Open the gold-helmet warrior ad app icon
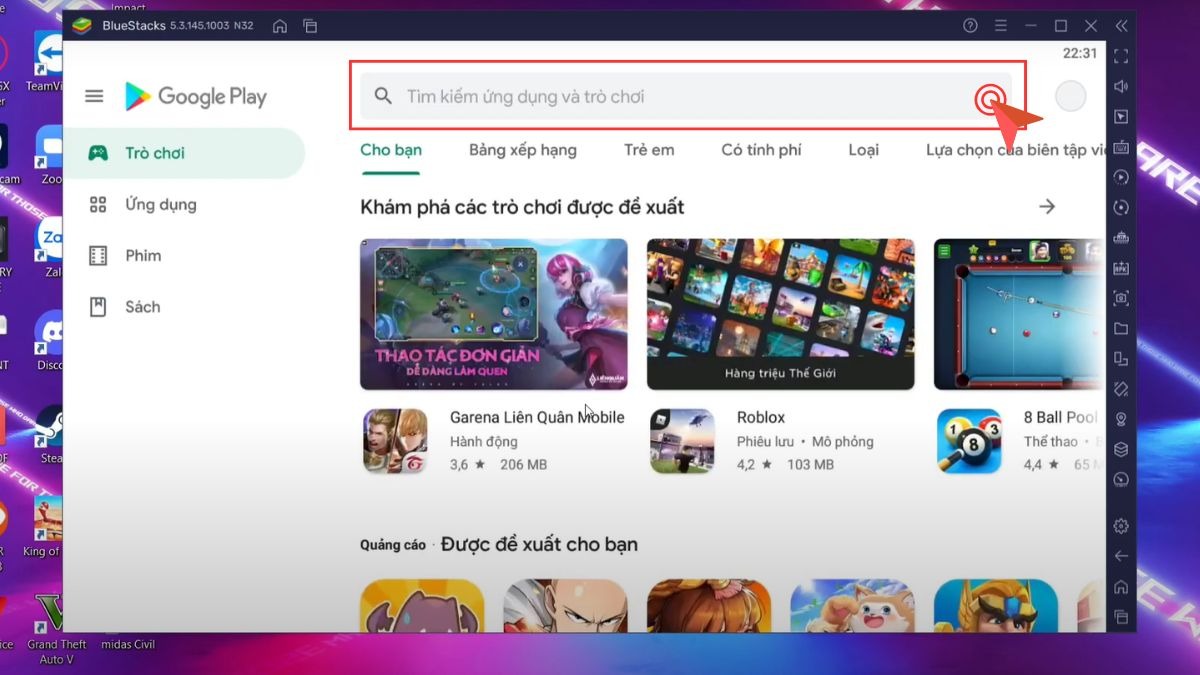This screenshot has width=1200, height=675. click(x=996, y=606)
